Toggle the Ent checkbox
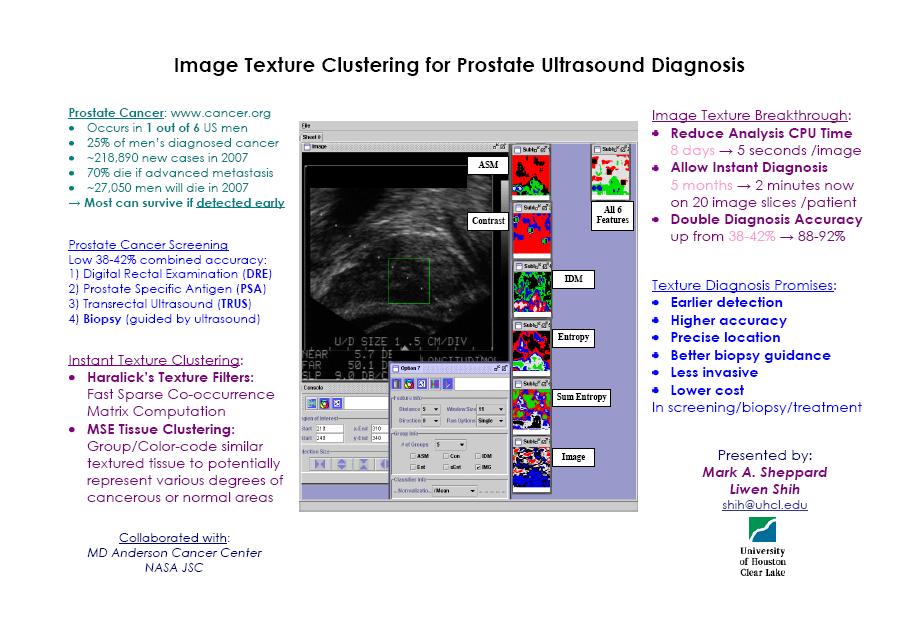 [x=412, y=467]
